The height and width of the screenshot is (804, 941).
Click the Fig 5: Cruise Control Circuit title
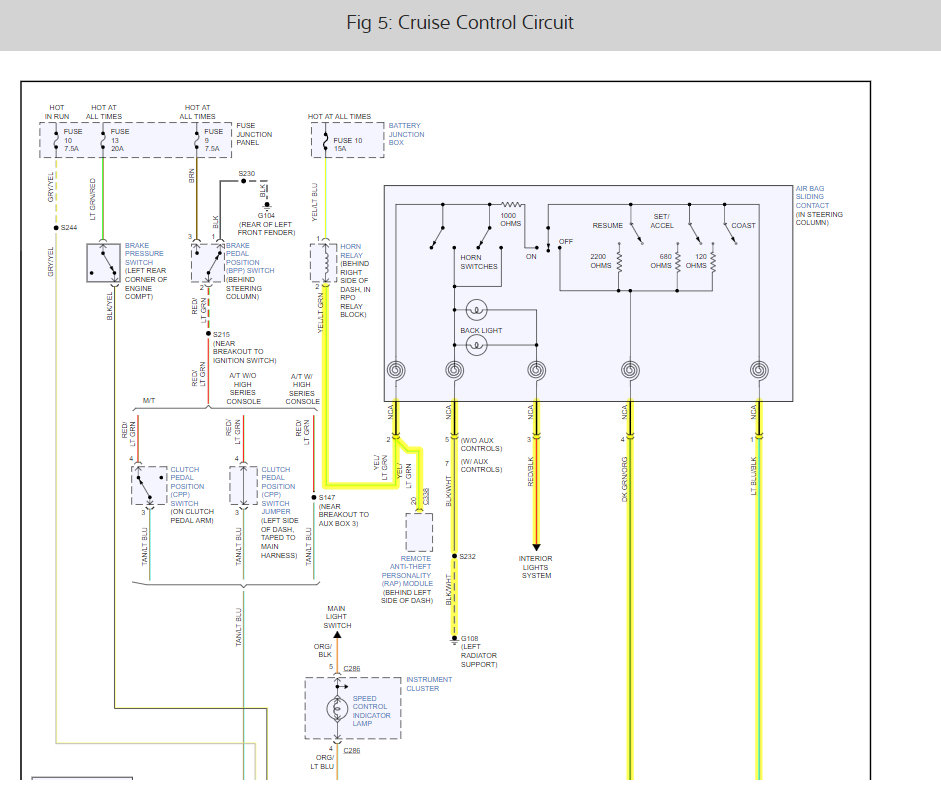point(460,23)
